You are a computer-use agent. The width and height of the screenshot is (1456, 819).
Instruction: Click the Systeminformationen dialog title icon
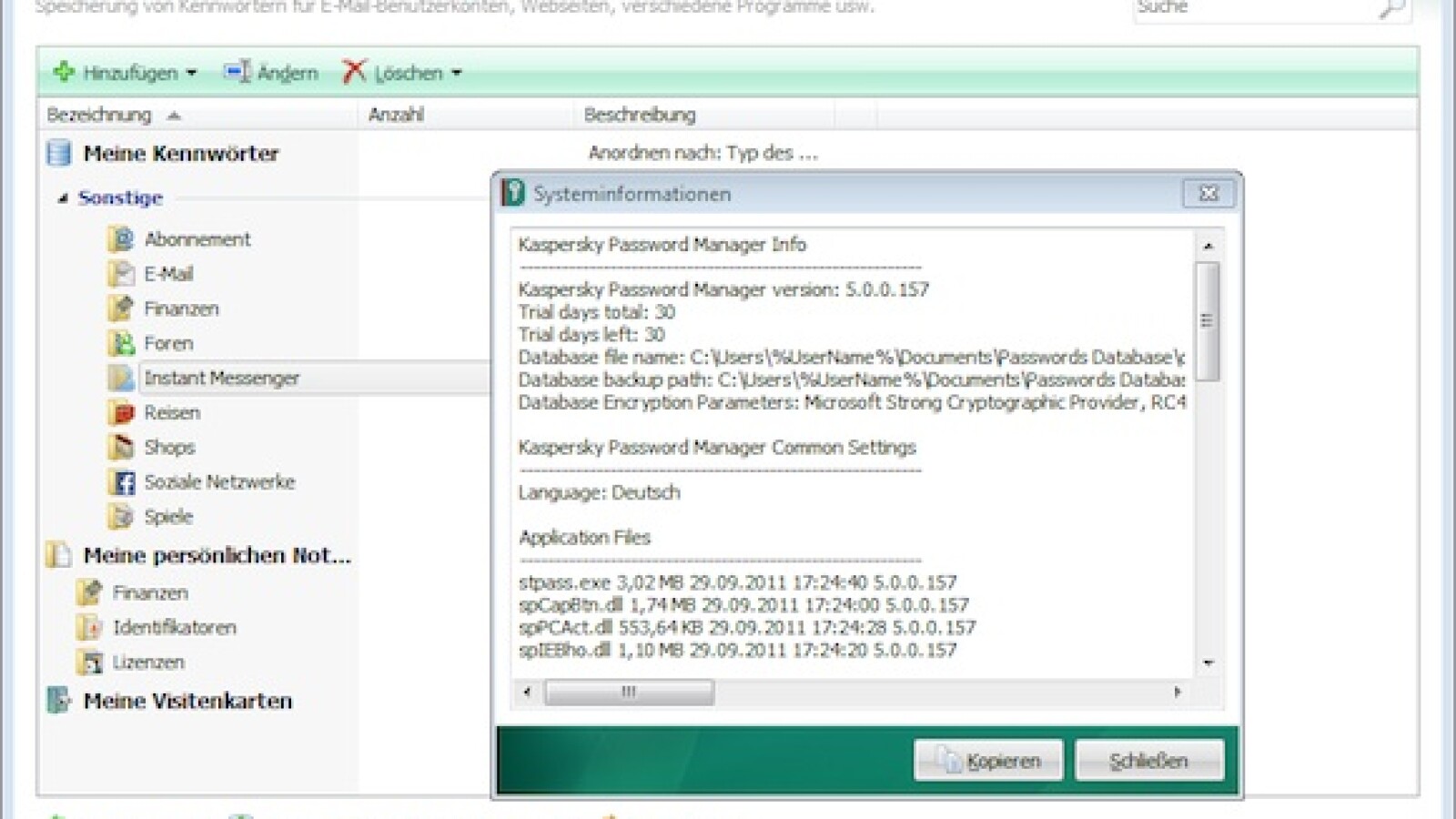pos(513,193)
